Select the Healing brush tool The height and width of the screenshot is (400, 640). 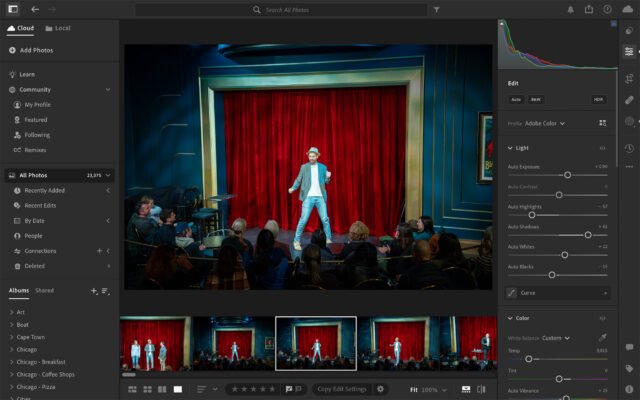click(629, 100)
